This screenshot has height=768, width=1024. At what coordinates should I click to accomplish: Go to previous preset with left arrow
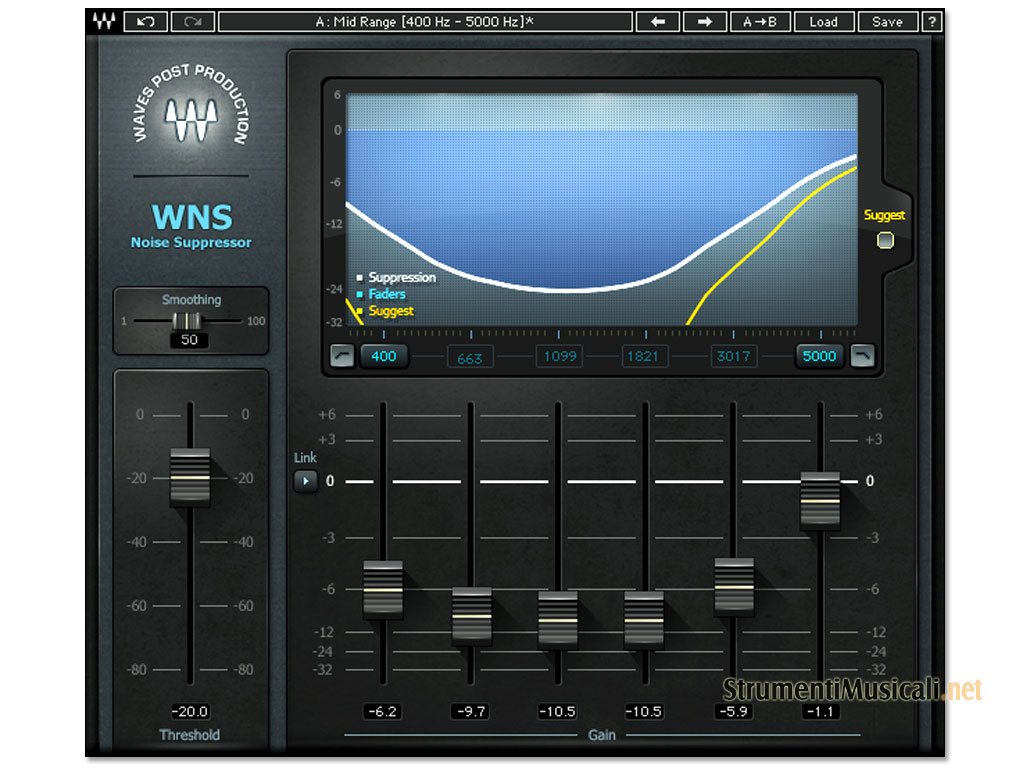point(657,21)
